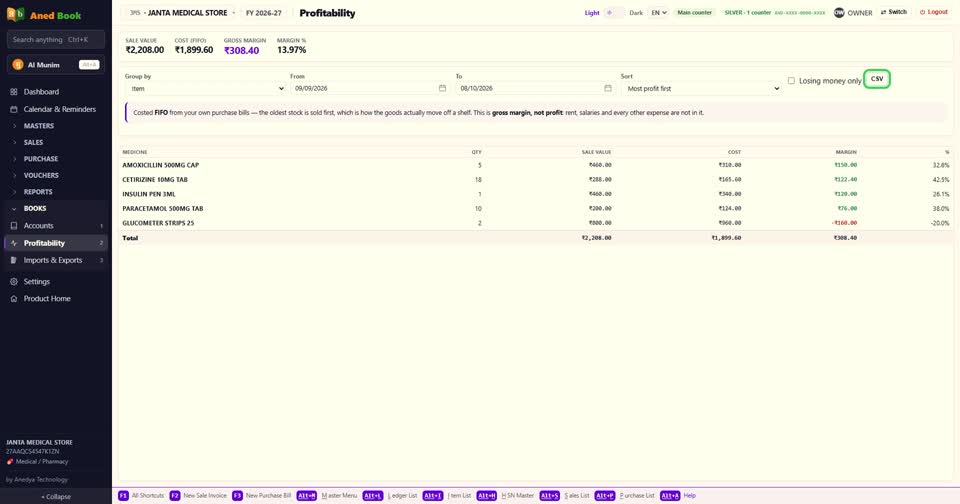
Task: Export table with CSV button
Action: pyautogui.click(x=877, y=79)
